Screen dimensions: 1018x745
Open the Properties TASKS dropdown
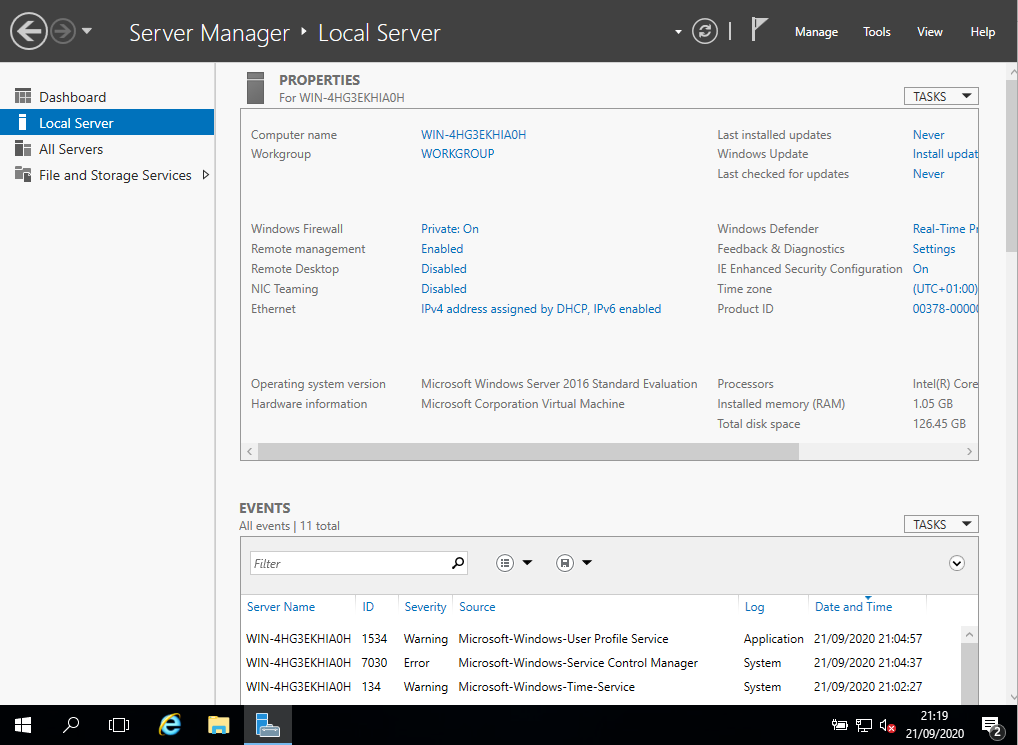(941, 96)
